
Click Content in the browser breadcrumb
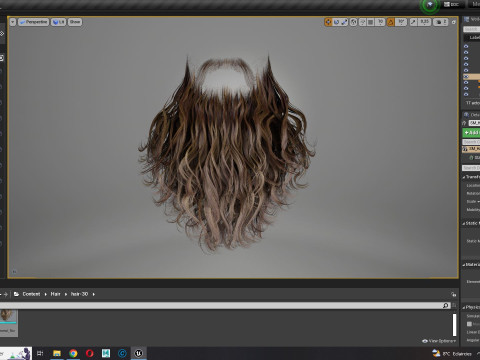pyautogui.click(x=31, y=294)
